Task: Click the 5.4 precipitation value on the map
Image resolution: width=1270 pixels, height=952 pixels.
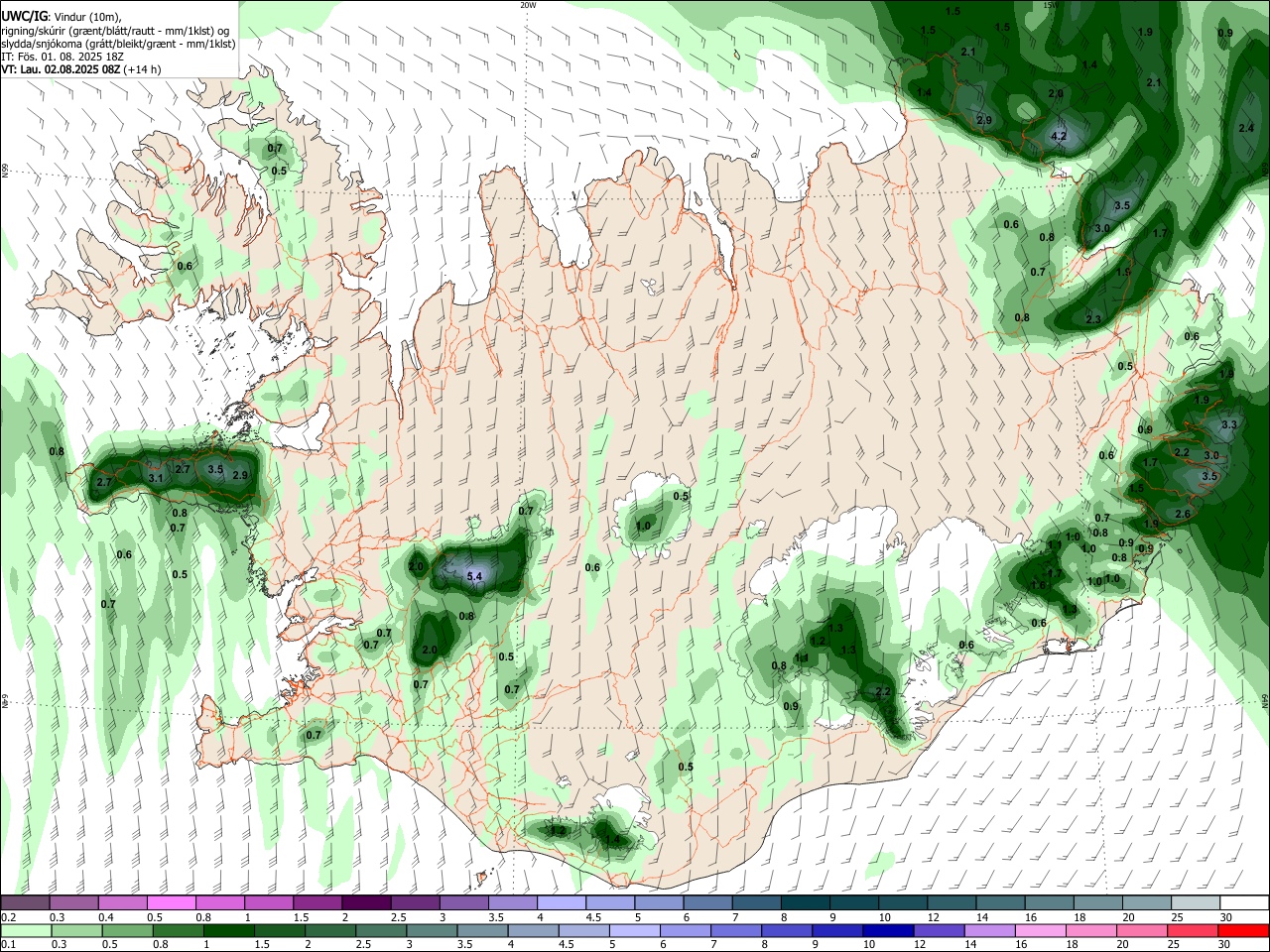Action: coord(474,576)
